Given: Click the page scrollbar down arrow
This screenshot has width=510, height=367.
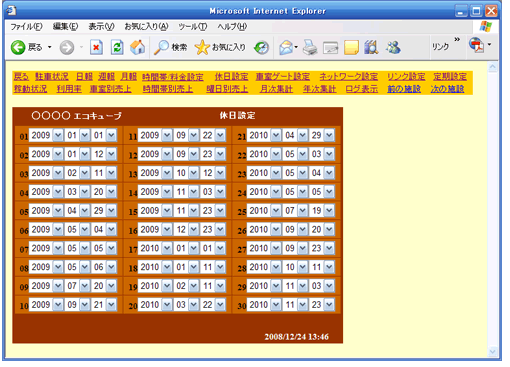Looking at the screenshot, I should coord(493,351).
